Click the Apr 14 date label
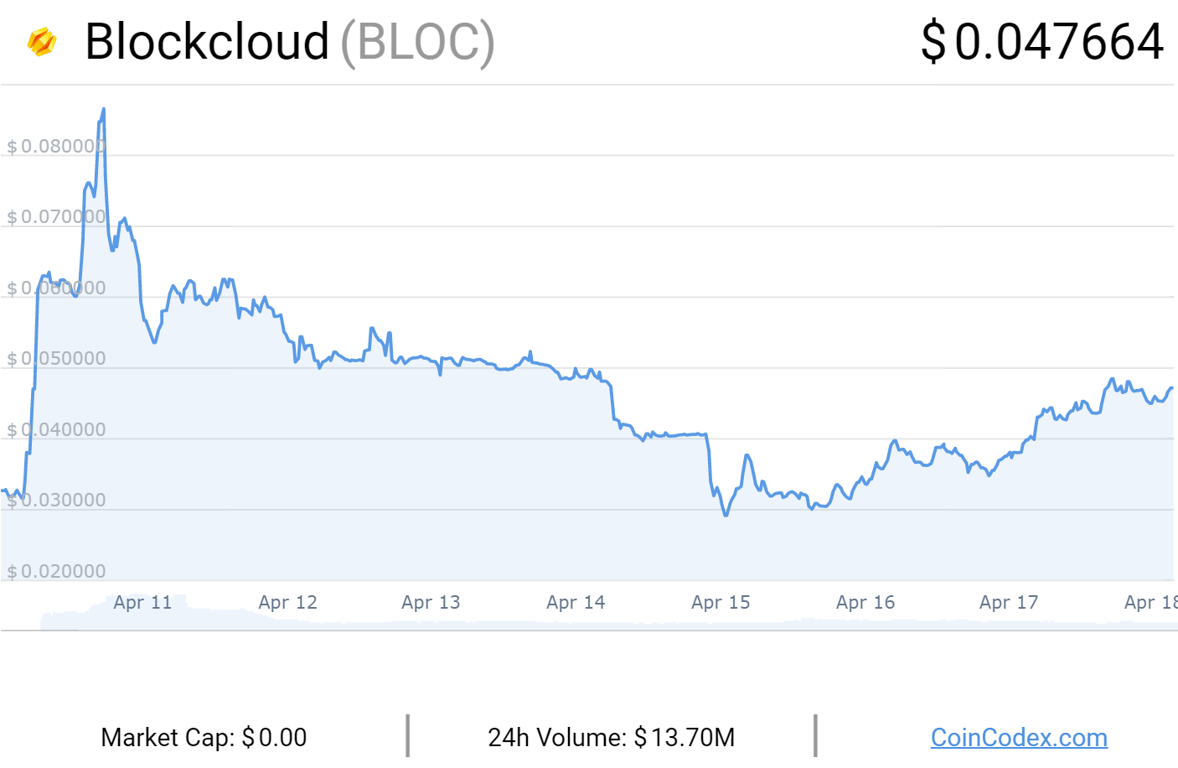Image resolution: width=1178 pixels, height=768 pixels. [576, 602]
